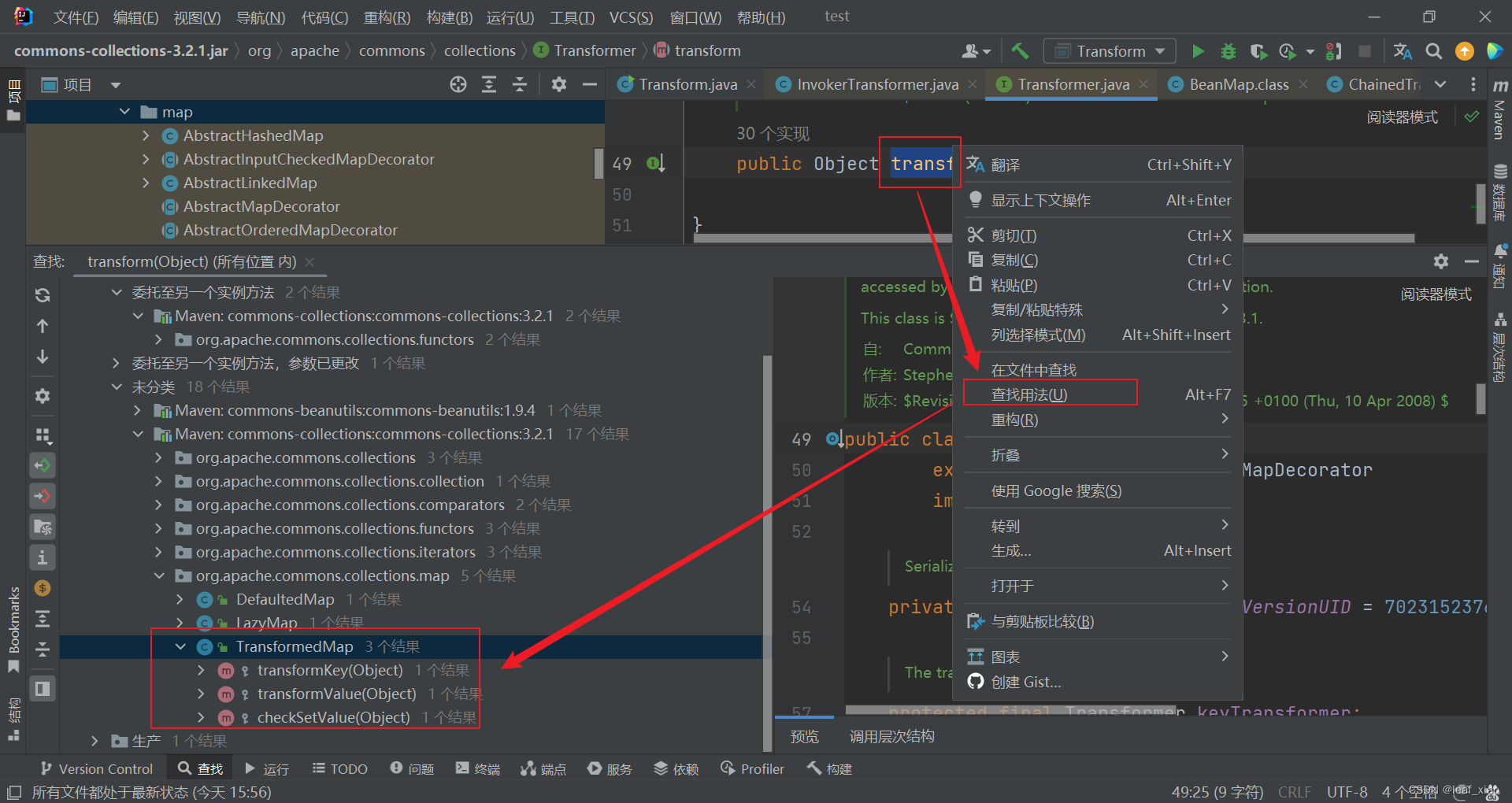Switch to BeanMap.class tab
The height and width of the screenshot is (803, 1512).
coord(1239,84)
